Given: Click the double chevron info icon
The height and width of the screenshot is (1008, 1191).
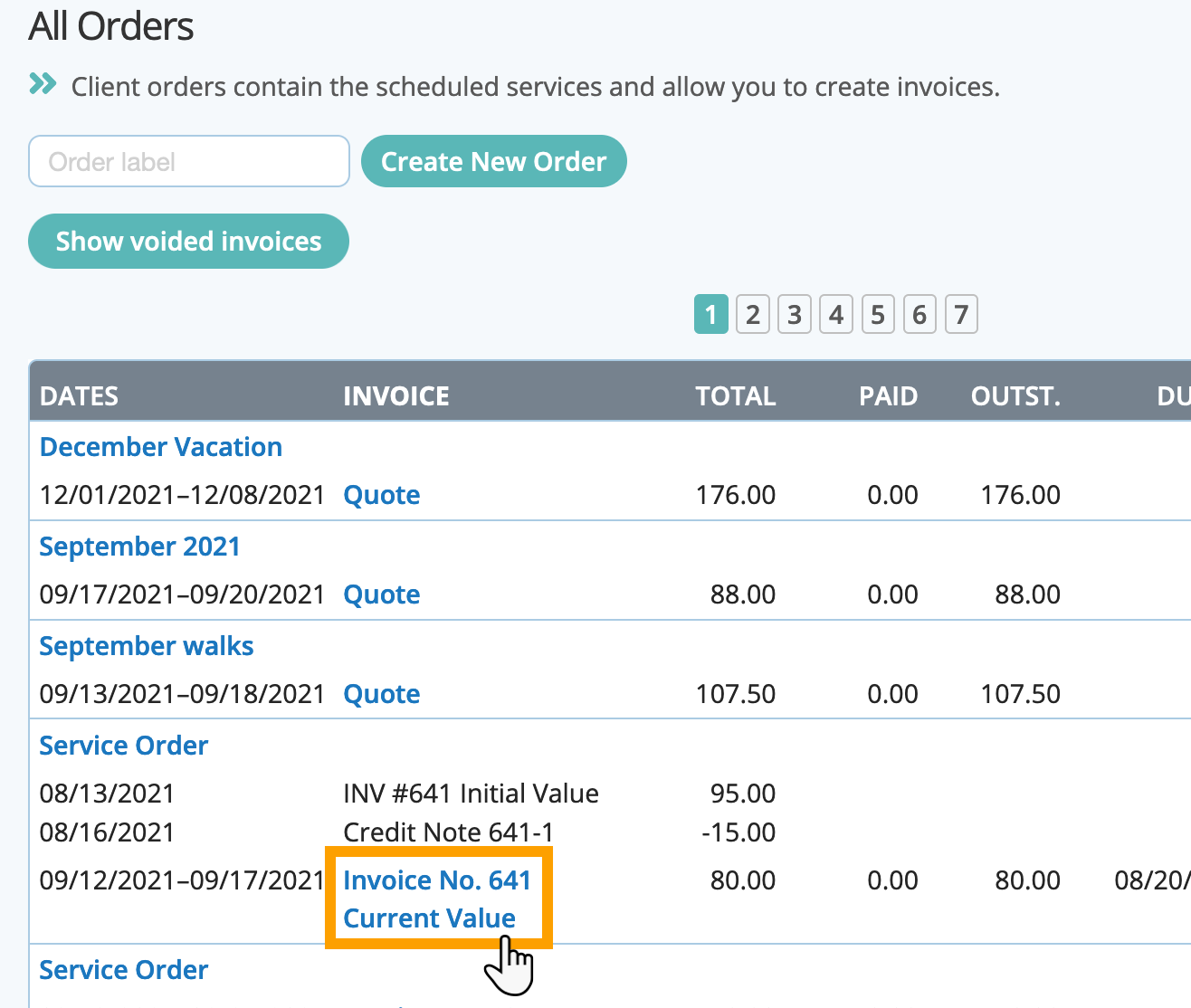Looking at the screenshot, I should (43, 84).
